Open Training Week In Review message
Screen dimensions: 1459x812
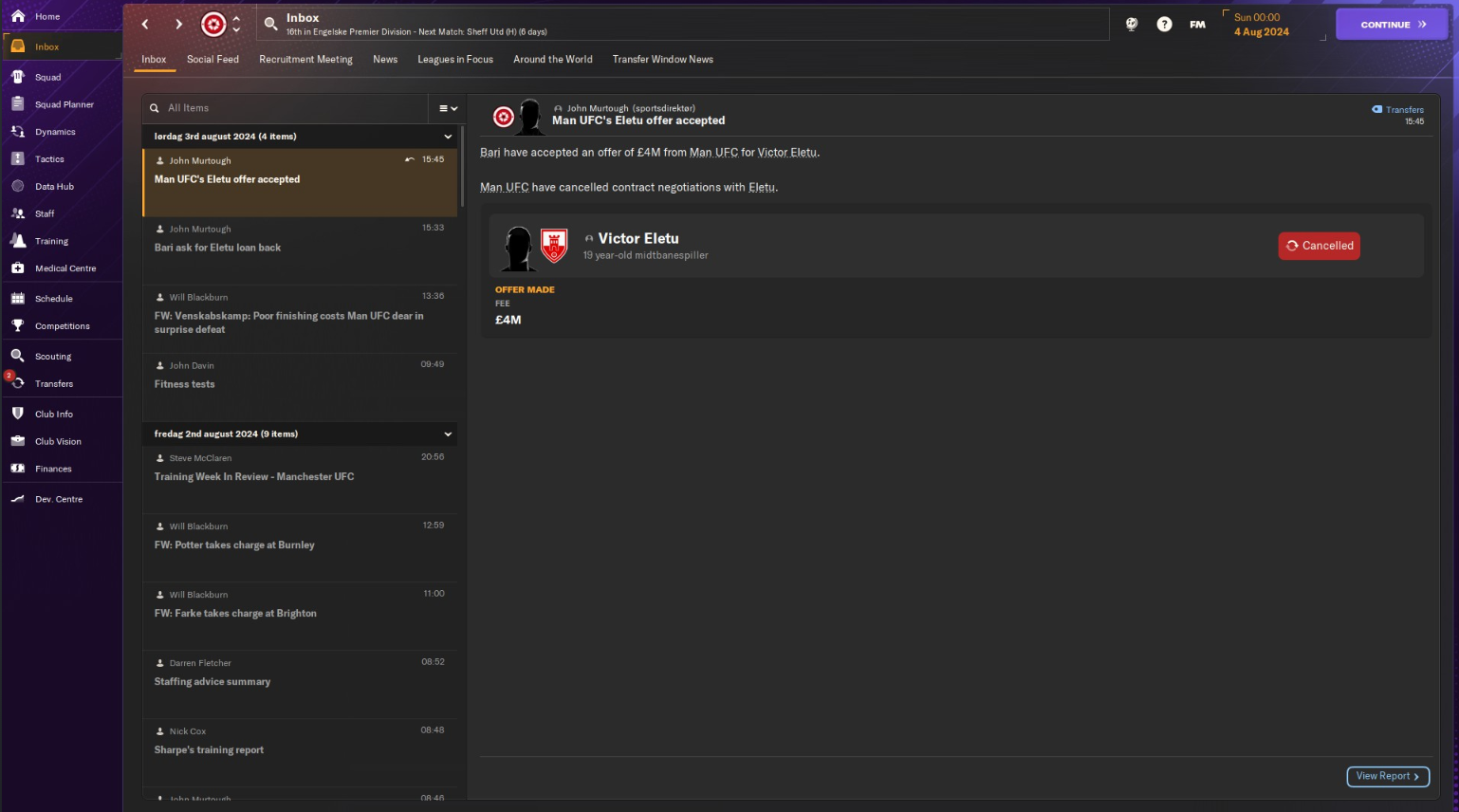coord(300,480)
